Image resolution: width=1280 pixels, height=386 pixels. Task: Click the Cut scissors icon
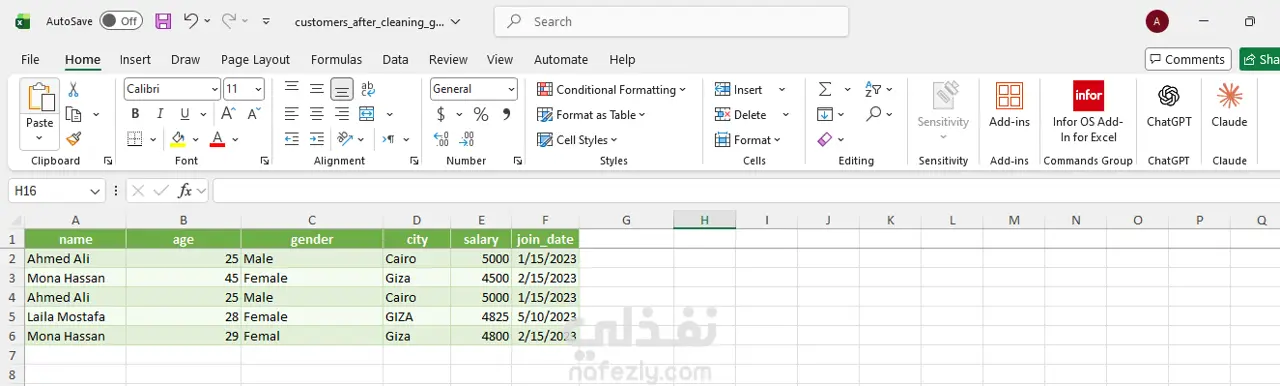[x=73, y=90]
